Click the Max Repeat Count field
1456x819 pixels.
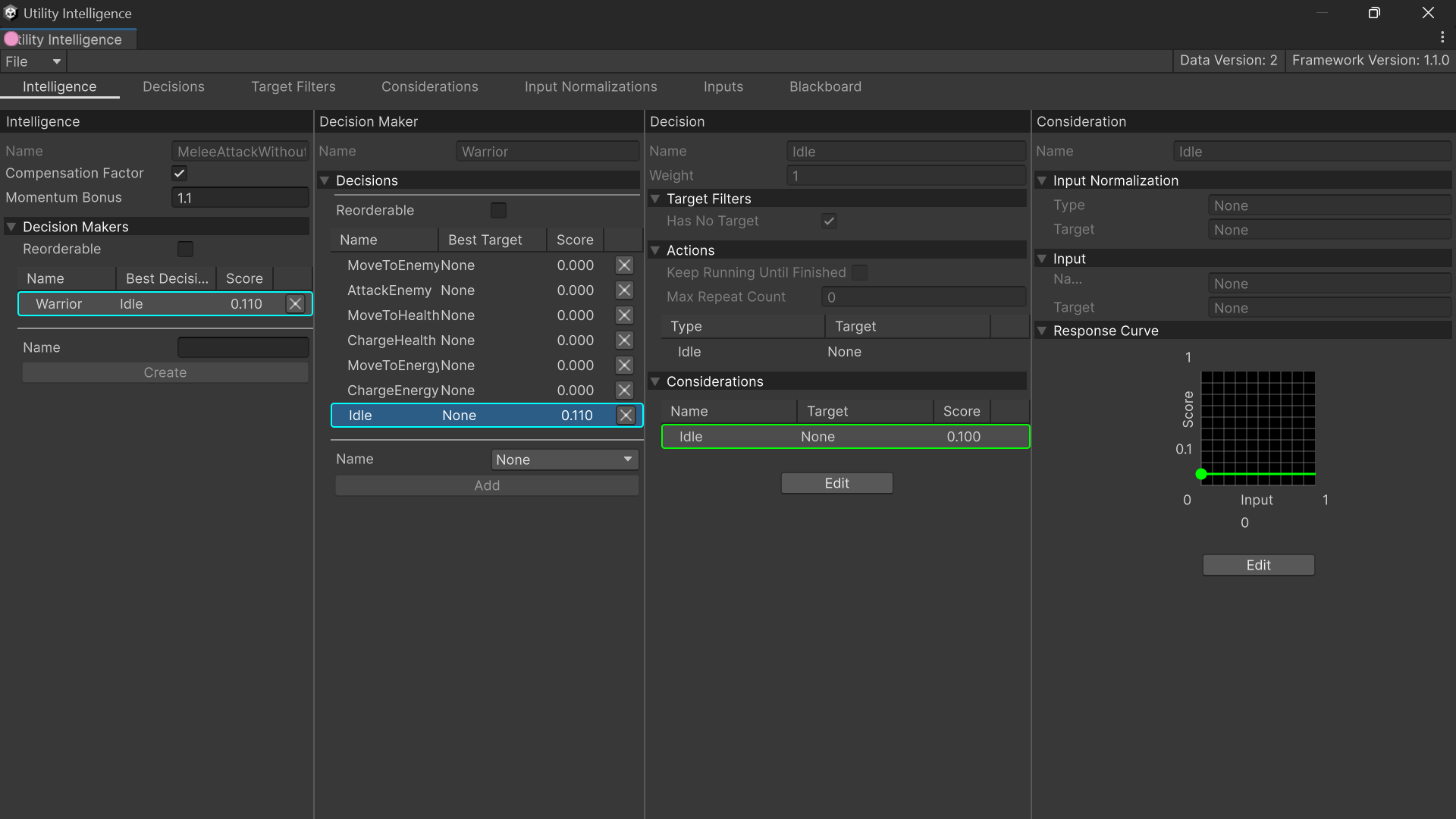click(x=924, y=297)
